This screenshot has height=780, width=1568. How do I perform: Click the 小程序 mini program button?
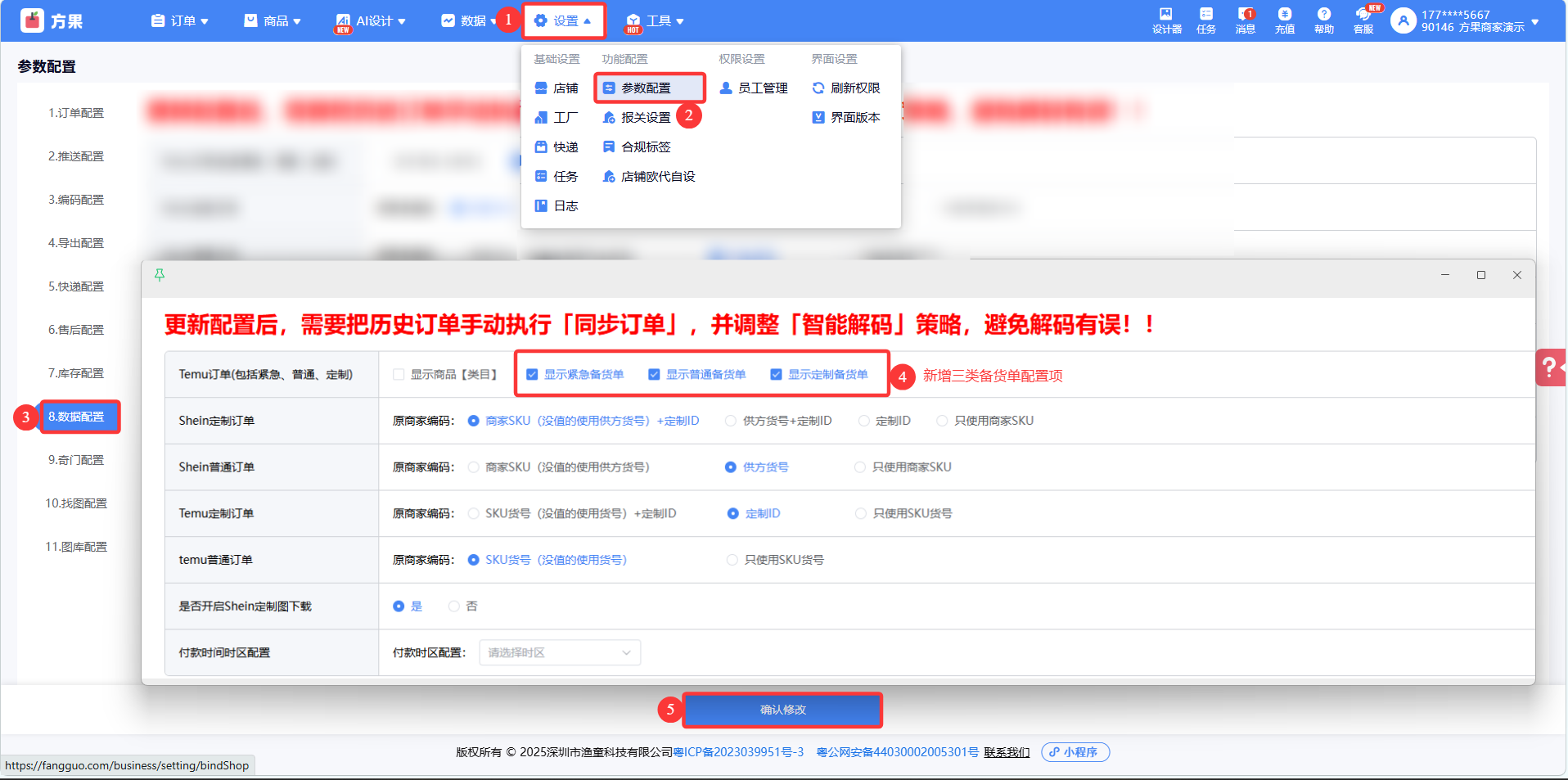(x=1075, y=752)
